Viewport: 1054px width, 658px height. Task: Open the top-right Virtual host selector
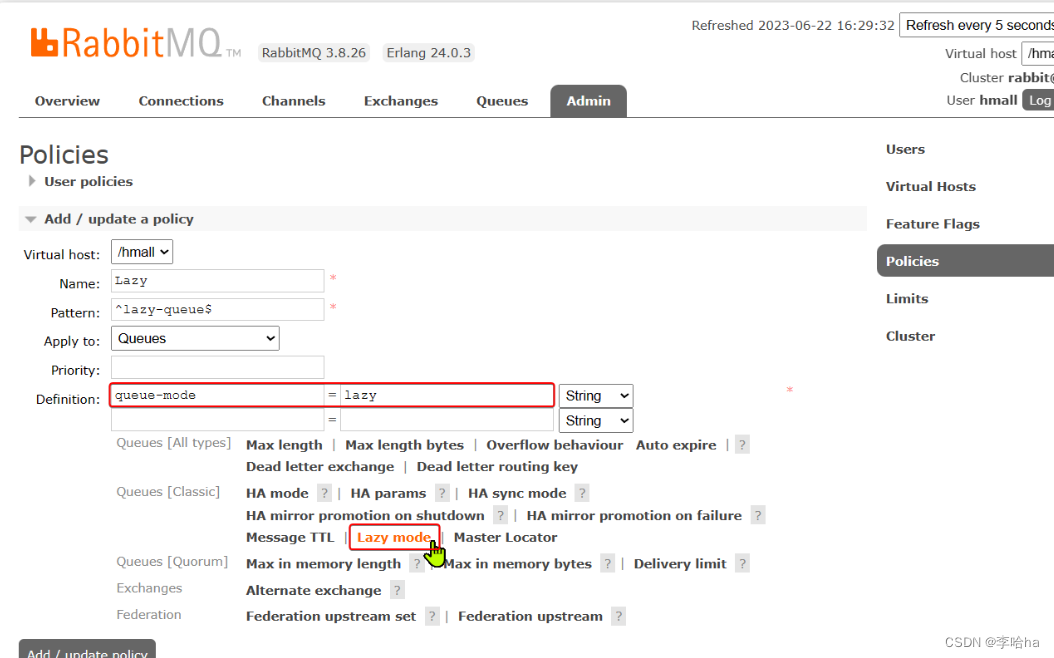(x=1038, y=53)
